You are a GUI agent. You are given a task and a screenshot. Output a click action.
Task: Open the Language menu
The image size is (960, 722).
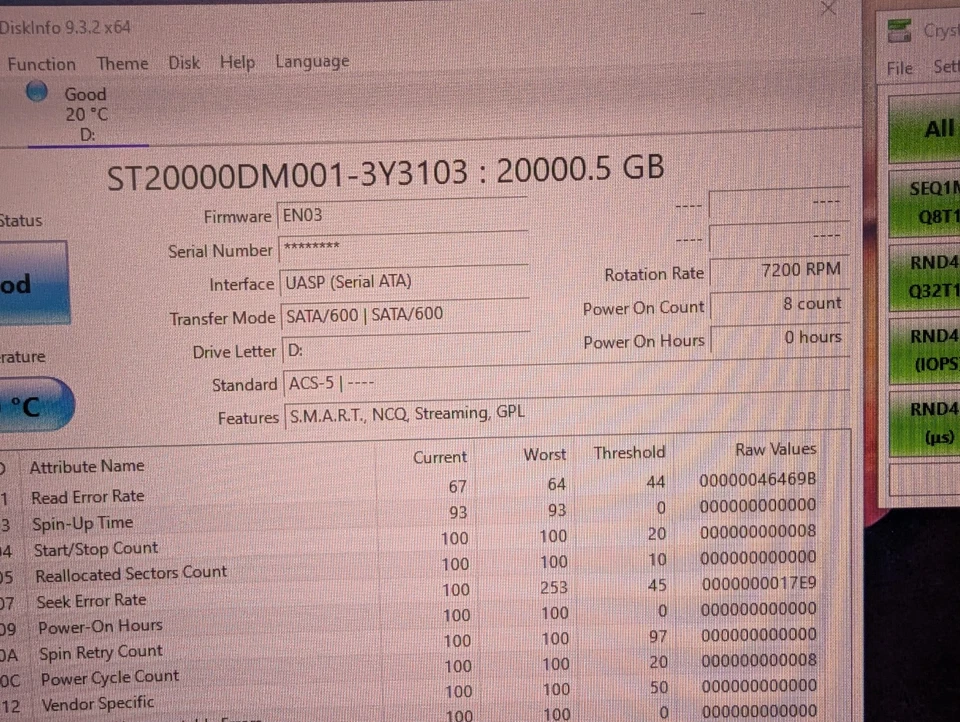point(311,60)
